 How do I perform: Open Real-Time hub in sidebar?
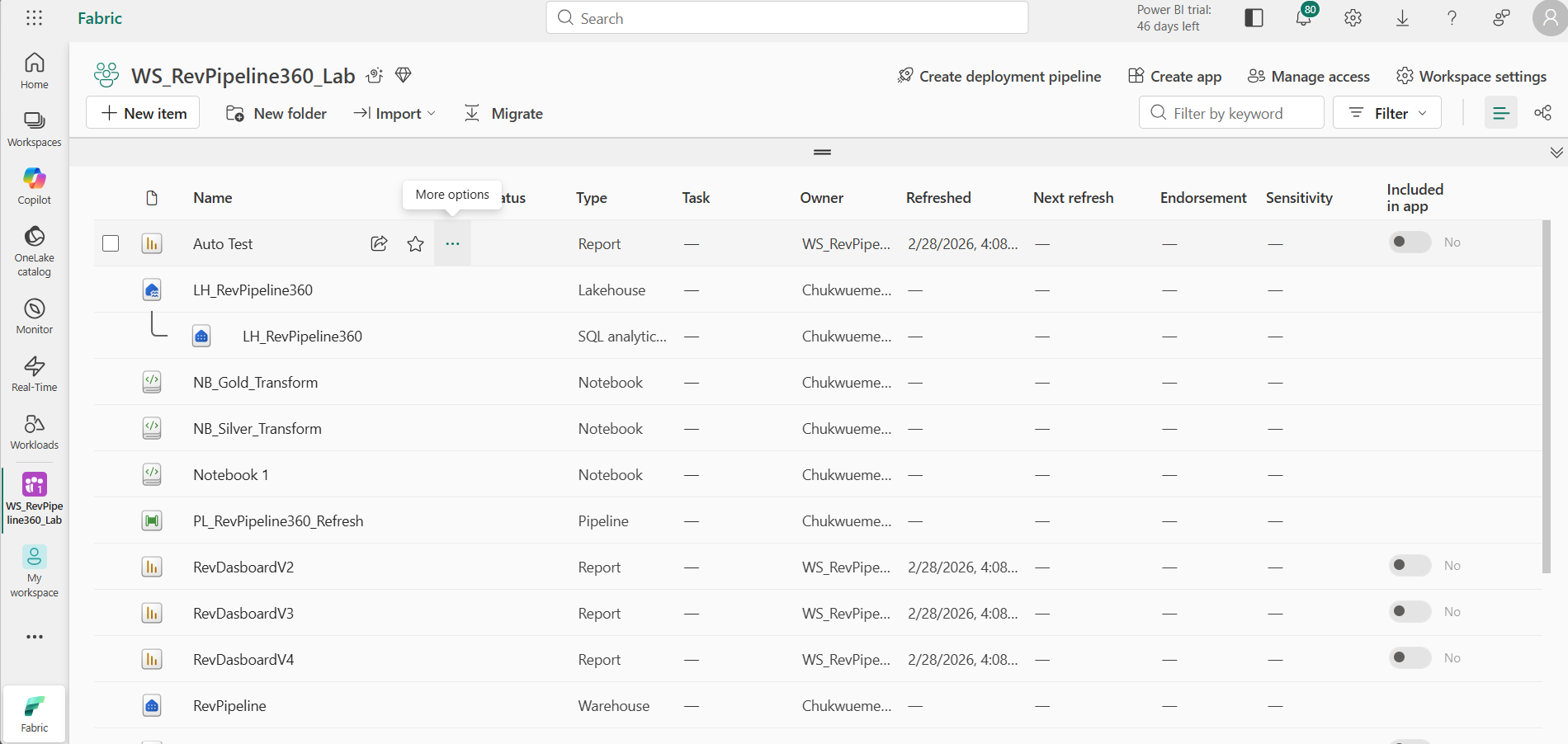[35, 374]
